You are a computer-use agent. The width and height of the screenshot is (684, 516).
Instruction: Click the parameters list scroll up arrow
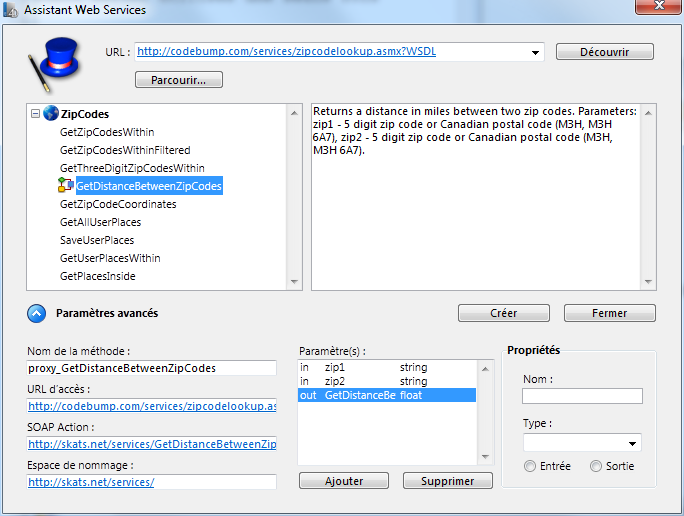coord(485,369)
